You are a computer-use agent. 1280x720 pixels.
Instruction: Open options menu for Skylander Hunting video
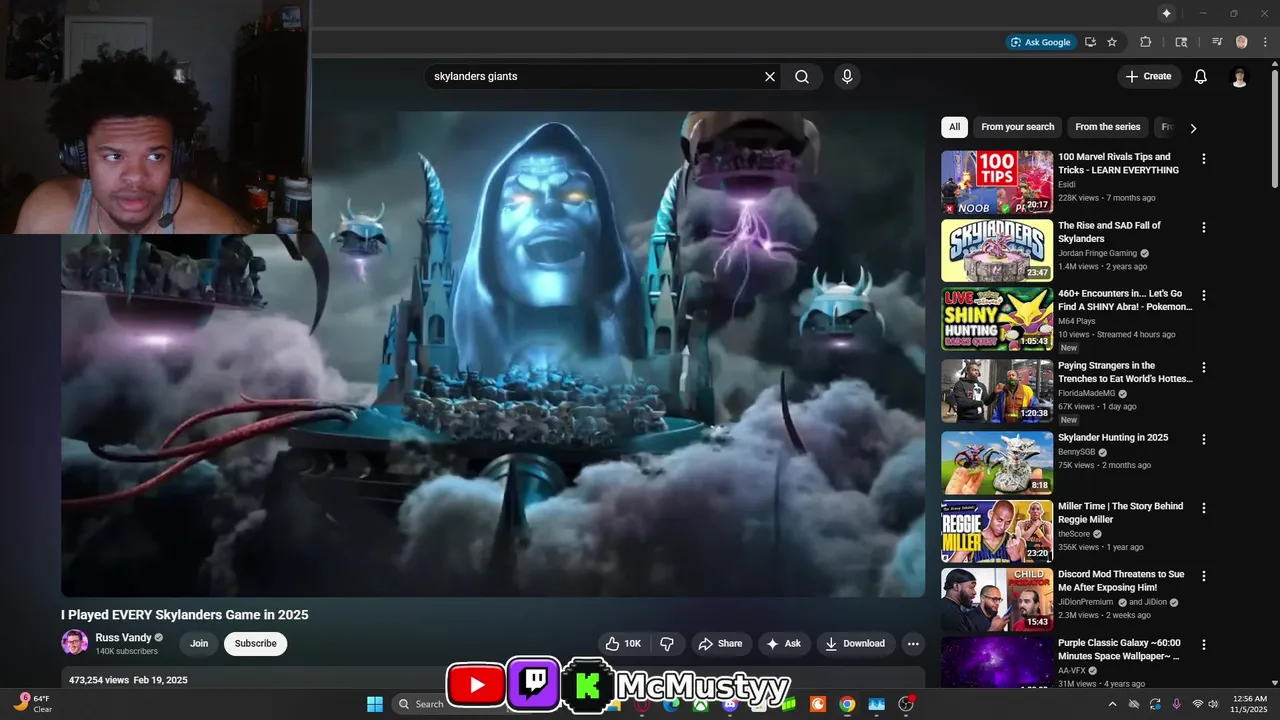coord(1204,439)
